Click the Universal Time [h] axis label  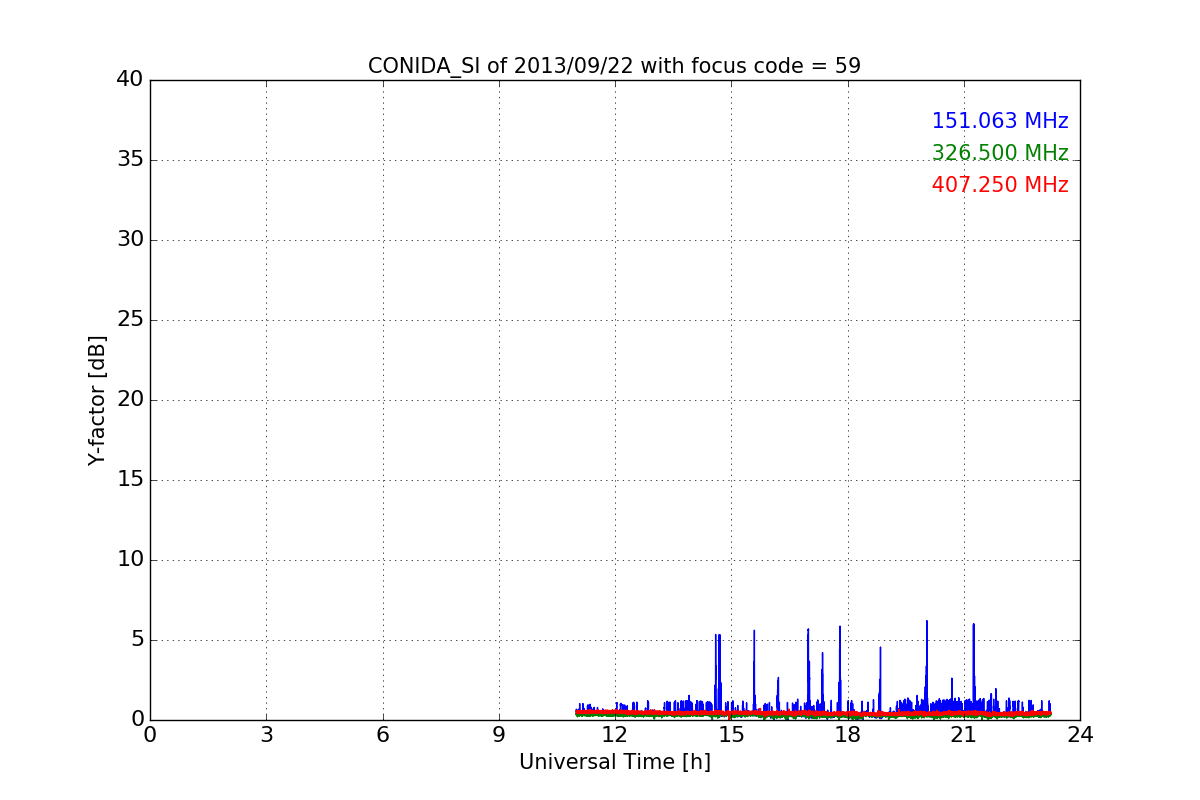pos(614,762)
